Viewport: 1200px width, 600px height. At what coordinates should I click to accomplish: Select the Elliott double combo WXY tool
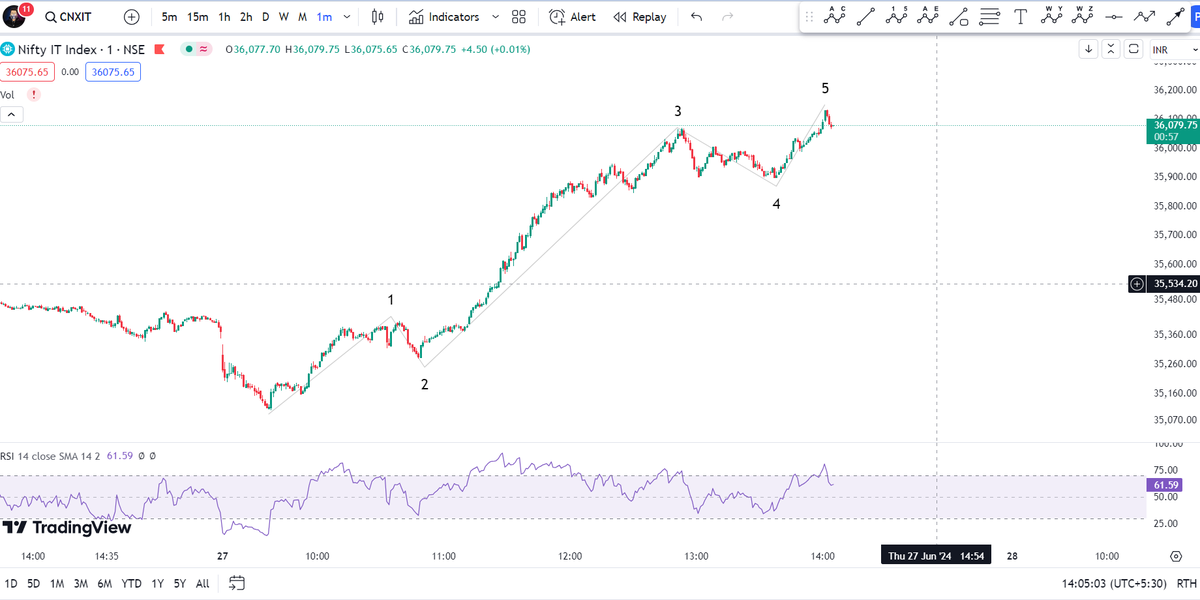pos(1051,15)
